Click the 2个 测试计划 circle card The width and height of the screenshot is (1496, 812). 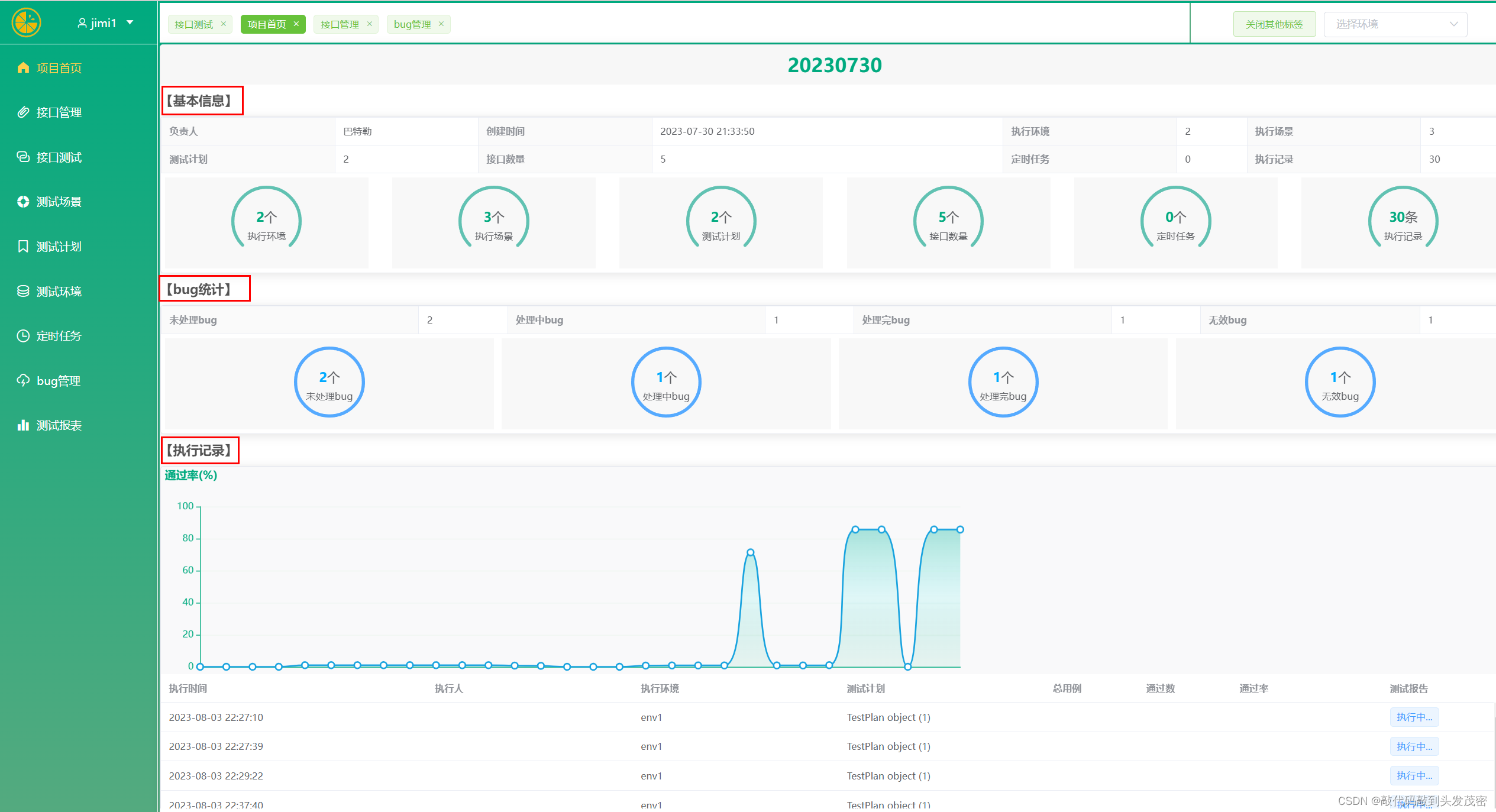721,222
